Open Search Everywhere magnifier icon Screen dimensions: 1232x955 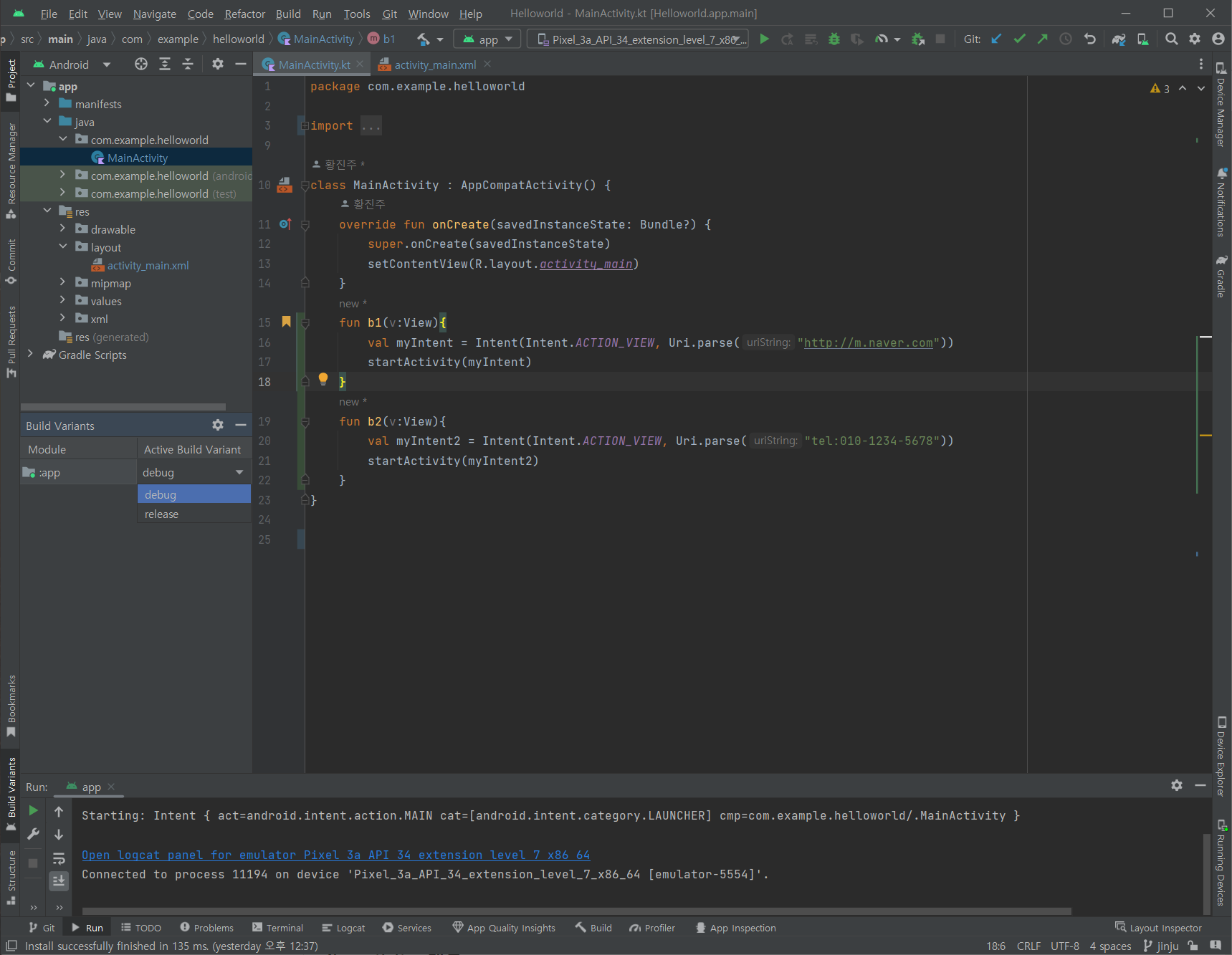(1172, 39)
